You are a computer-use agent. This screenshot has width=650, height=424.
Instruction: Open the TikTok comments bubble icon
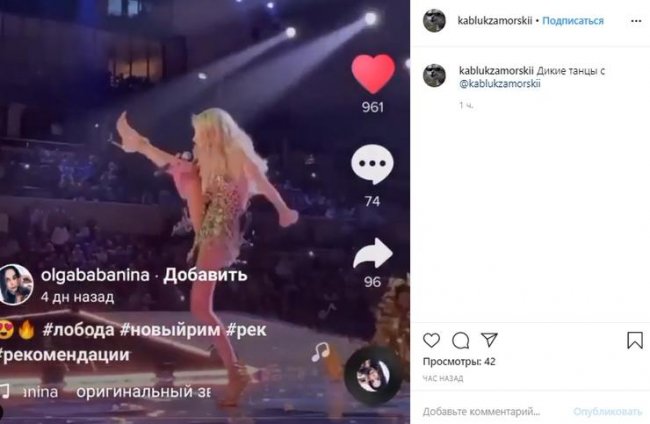coord(372,164)
